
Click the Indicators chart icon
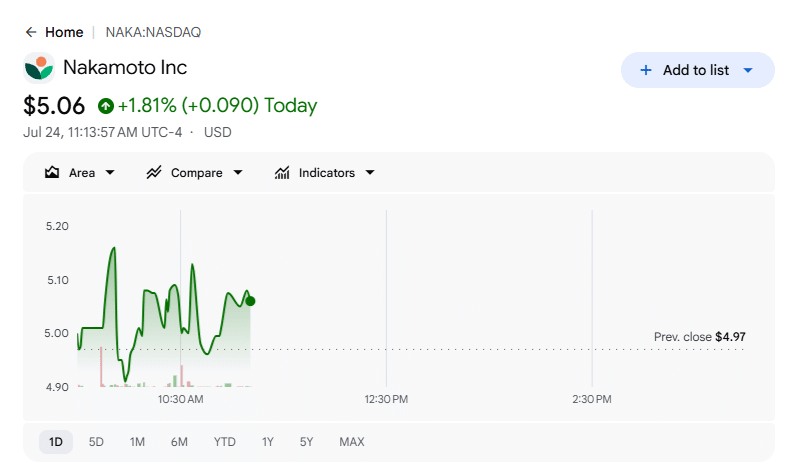tap(282, 173)
